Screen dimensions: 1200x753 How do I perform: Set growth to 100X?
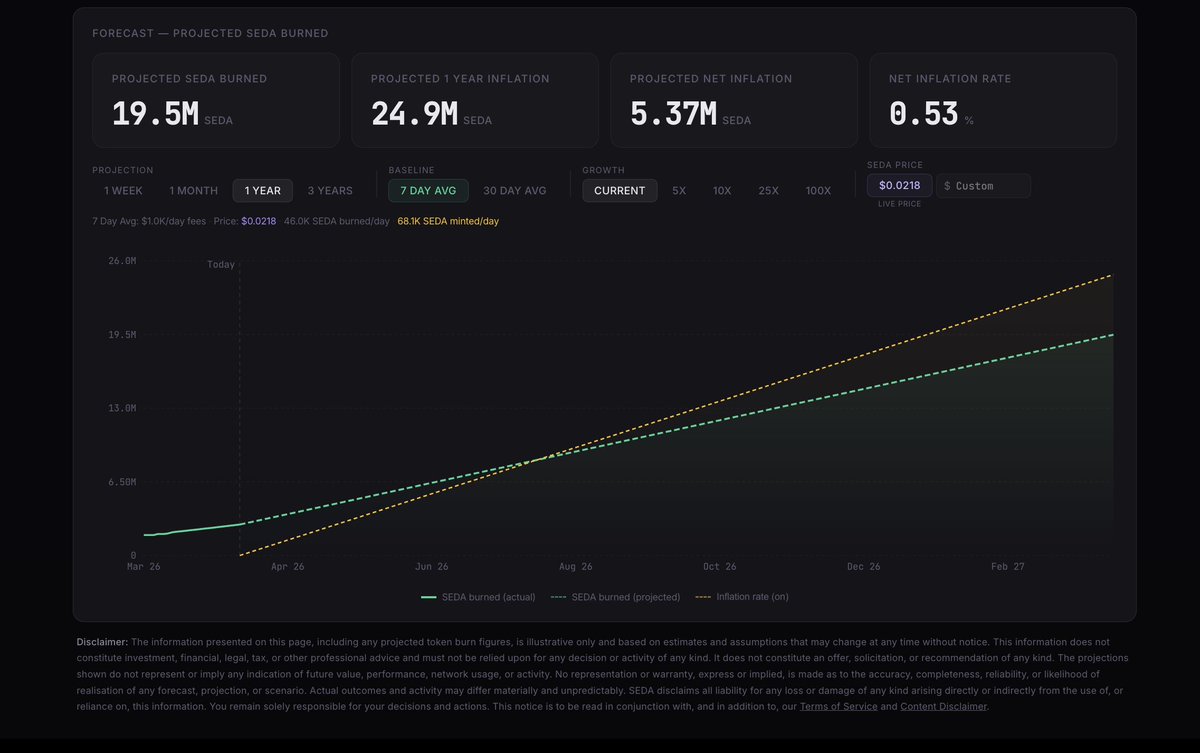(x=818, y=191)
